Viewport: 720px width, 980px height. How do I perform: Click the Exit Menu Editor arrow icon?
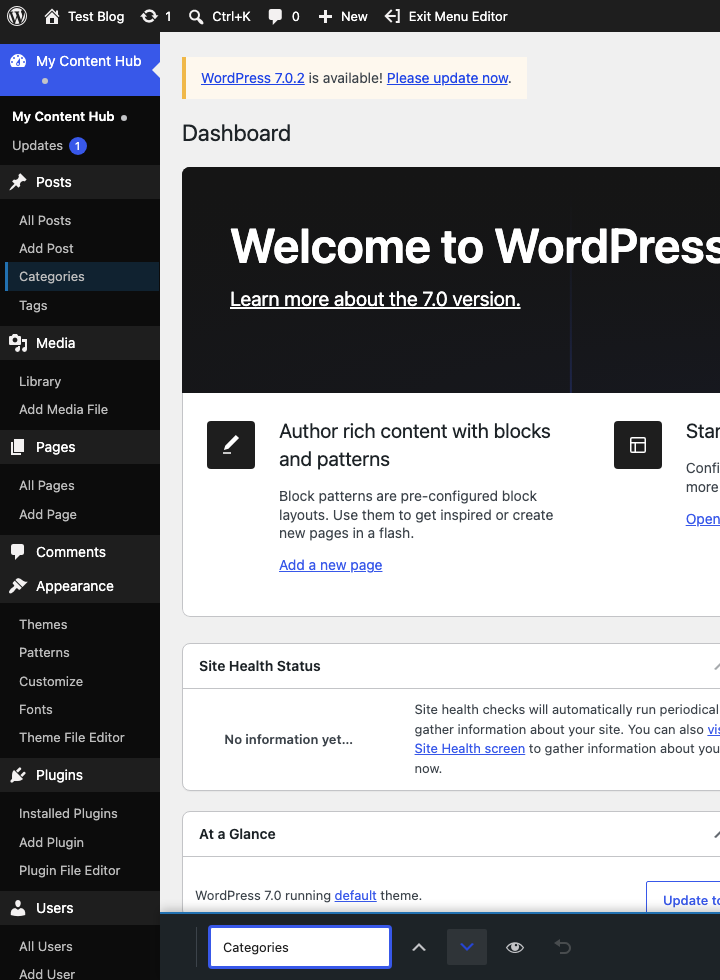(x=392, y=16)
